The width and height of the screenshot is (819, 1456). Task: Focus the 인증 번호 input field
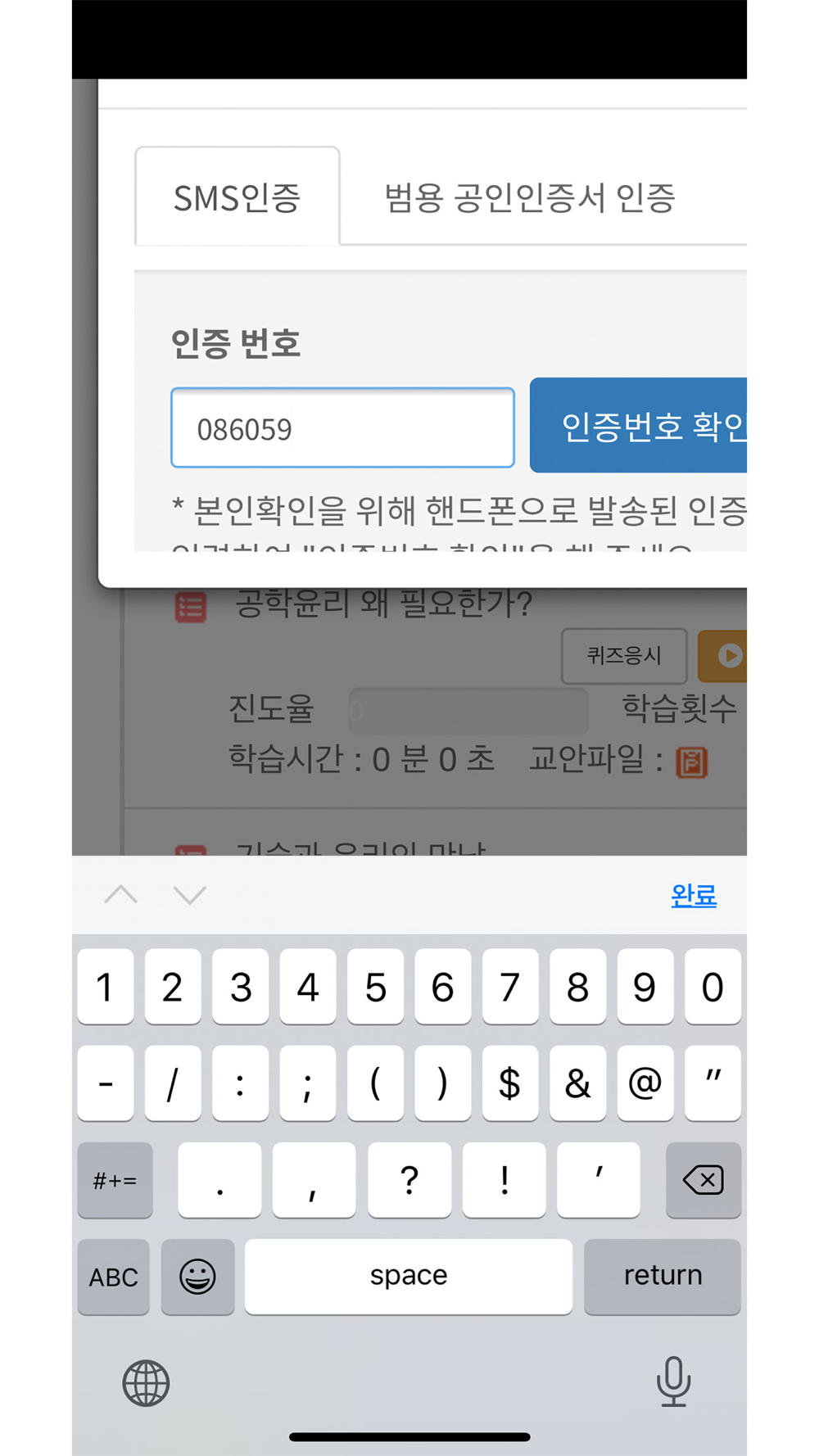342,427
